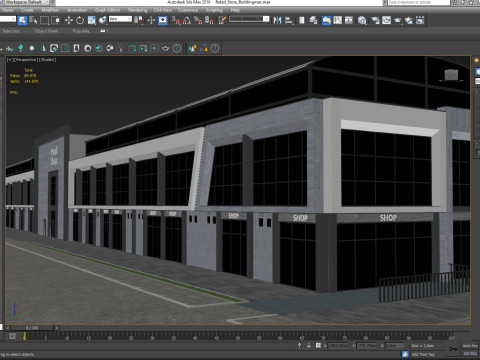
Task: Open Modifiers menu
Action: [x=50, y=10]
